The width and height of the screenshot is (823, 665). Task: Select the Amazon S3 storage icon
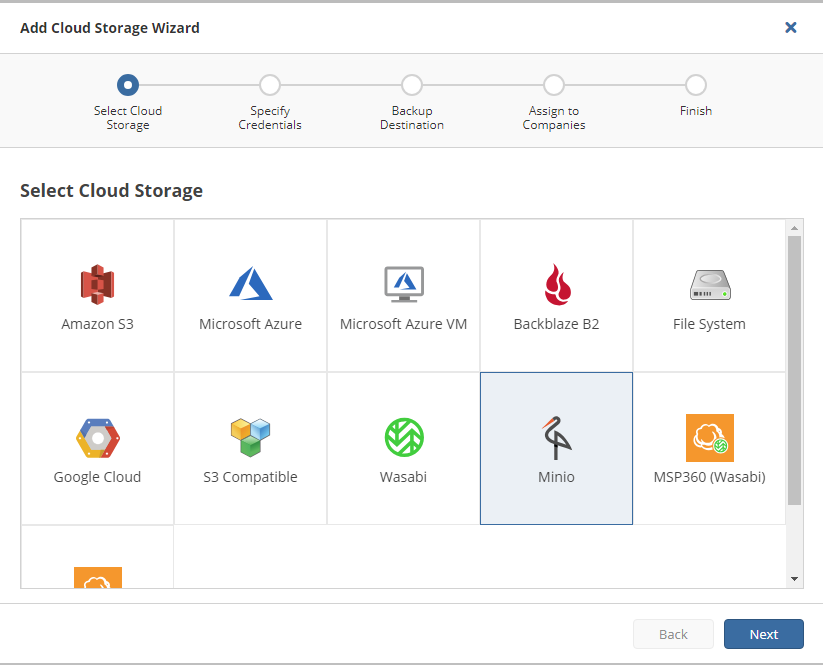pyautogui.click(x=98, y=284)
